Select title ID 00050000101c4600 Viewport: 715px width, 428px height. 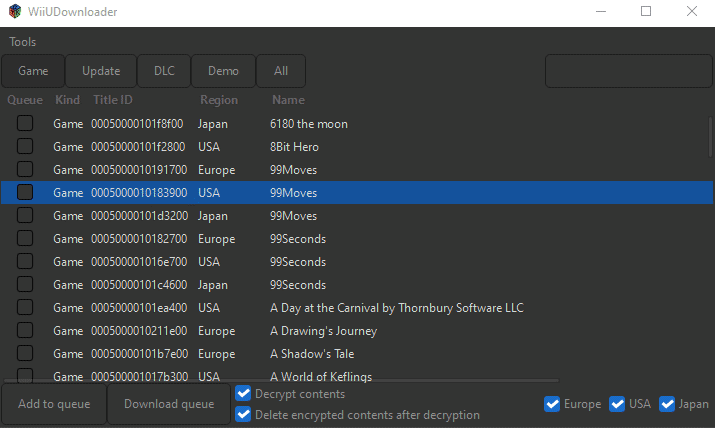click(x=139, y=285)
